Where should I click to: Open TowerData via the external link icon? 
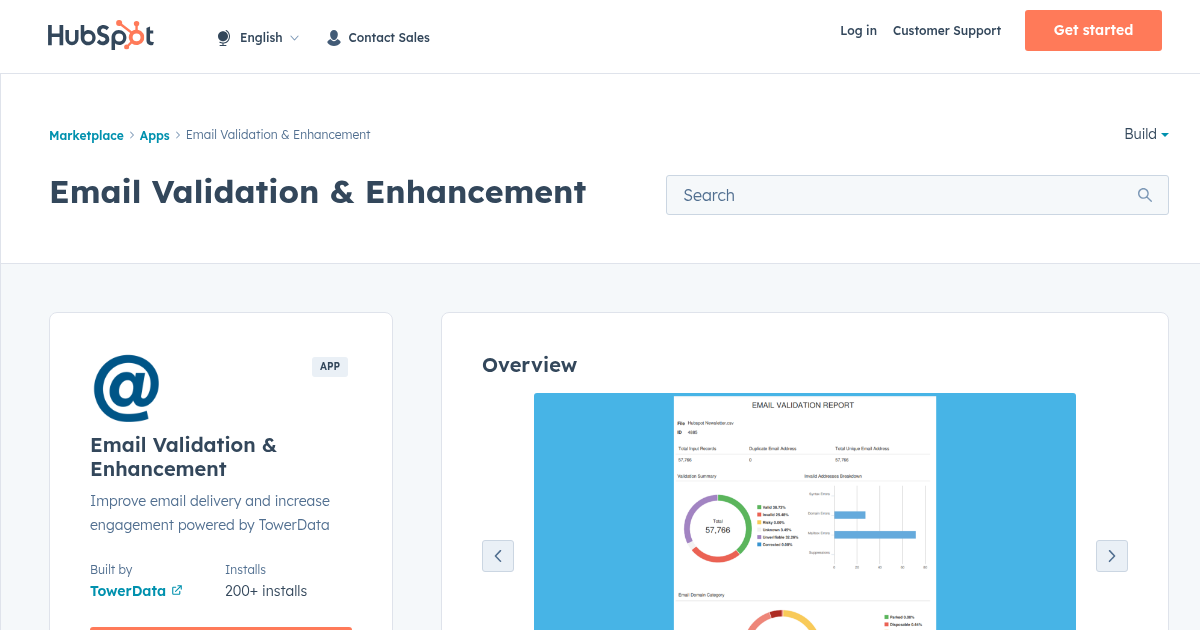[x=178, y=590]
